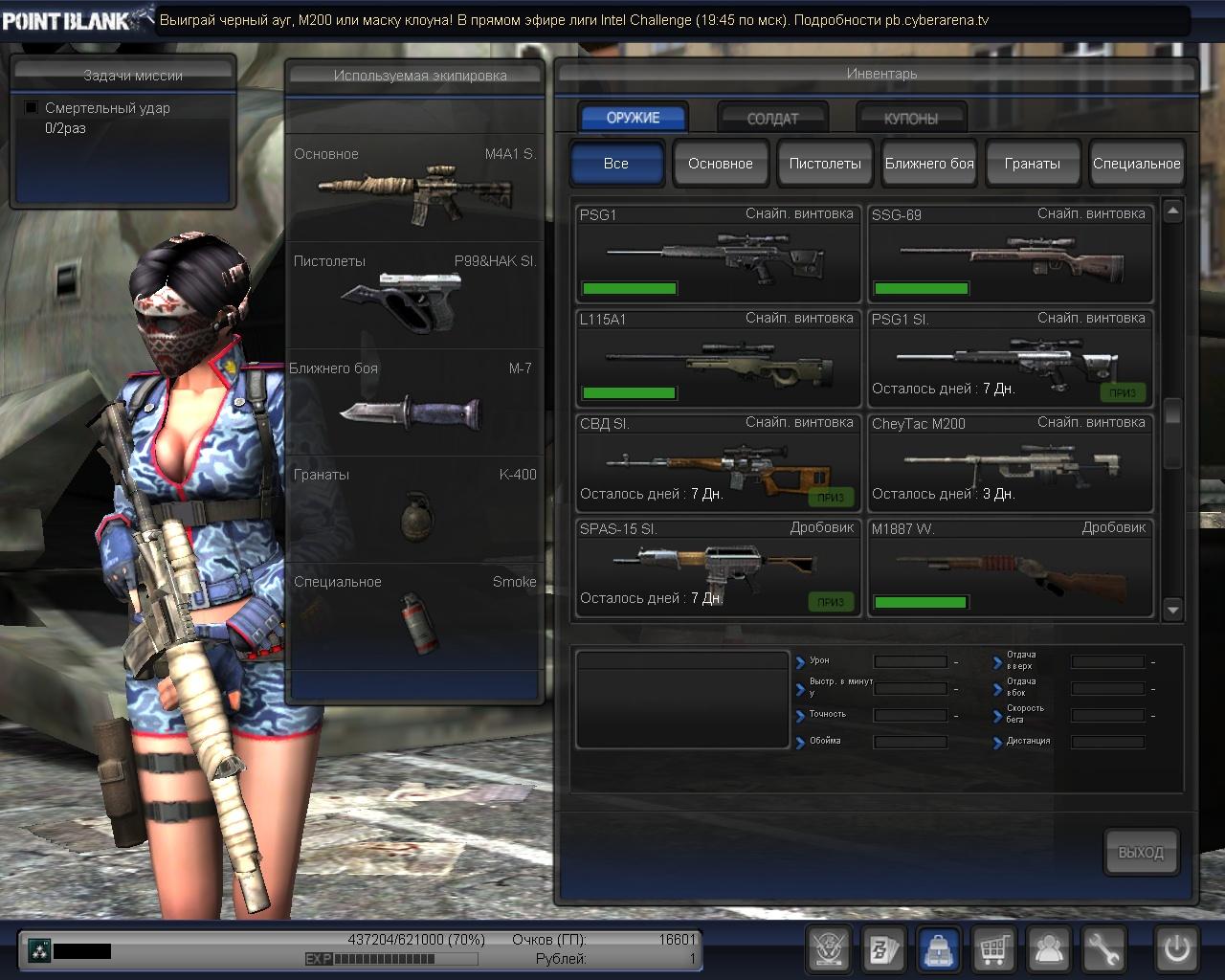Switch to the СОЛДАТ tab

772,119
